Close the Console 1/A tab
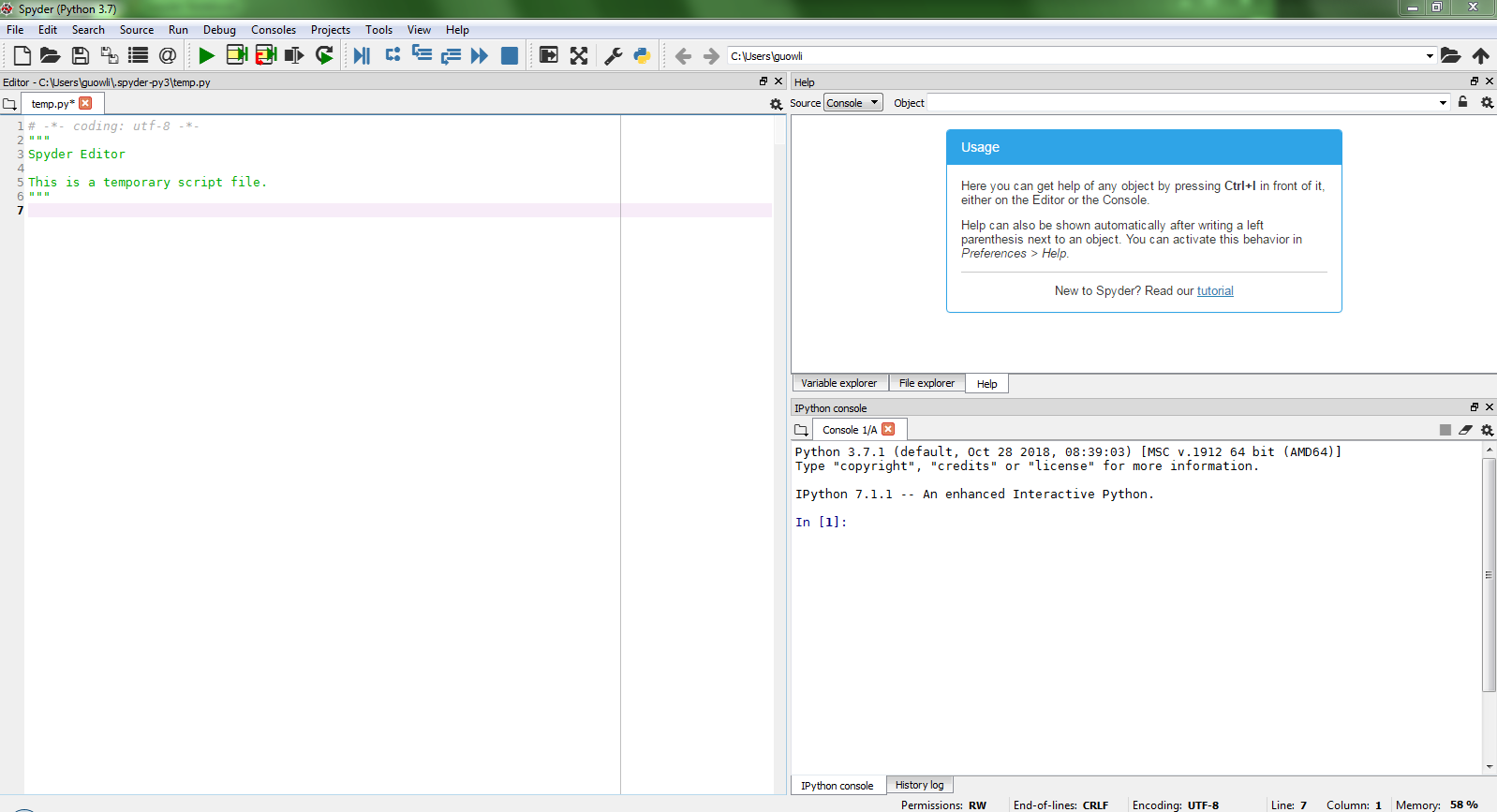Screen dimensions: 1497x812 [x=888, y=429]
